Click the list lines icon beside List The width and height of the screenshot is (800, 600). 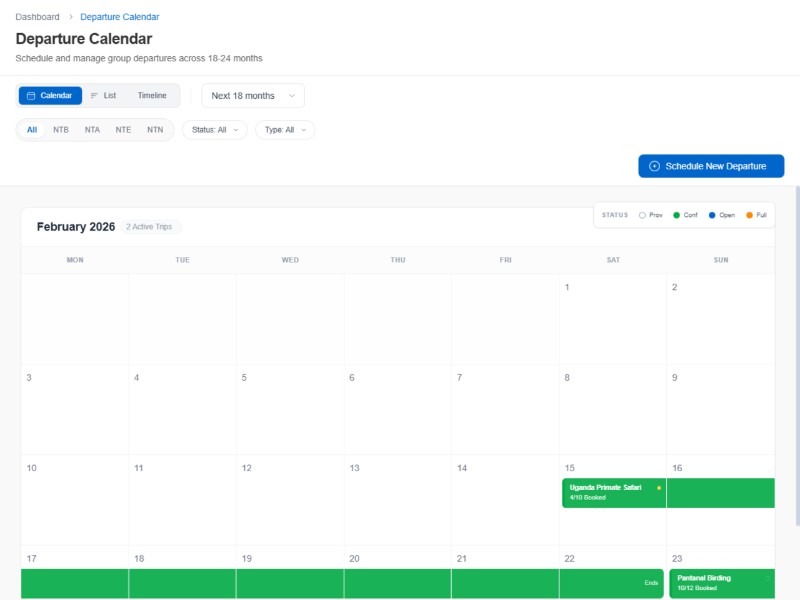[94, 96]
